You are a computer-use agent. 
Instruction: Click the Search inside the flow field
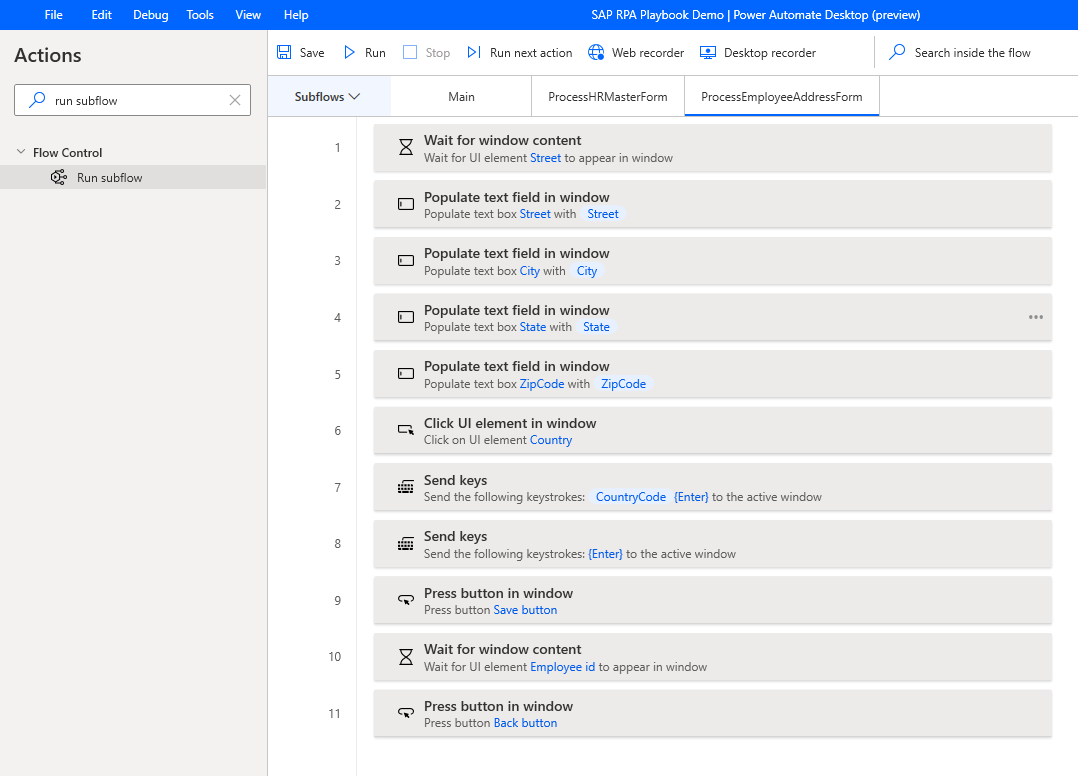tap(972, 53)
